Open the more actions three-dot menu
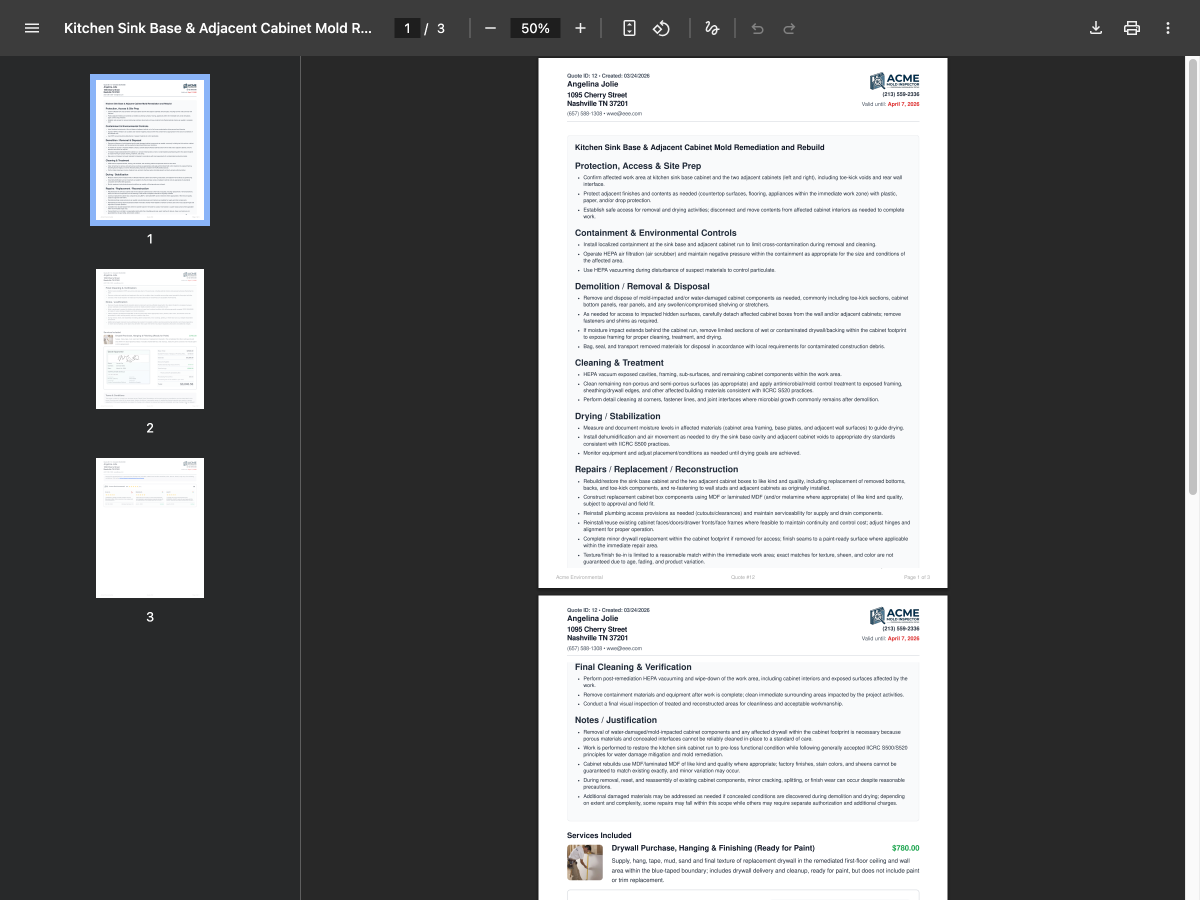 1168,28
